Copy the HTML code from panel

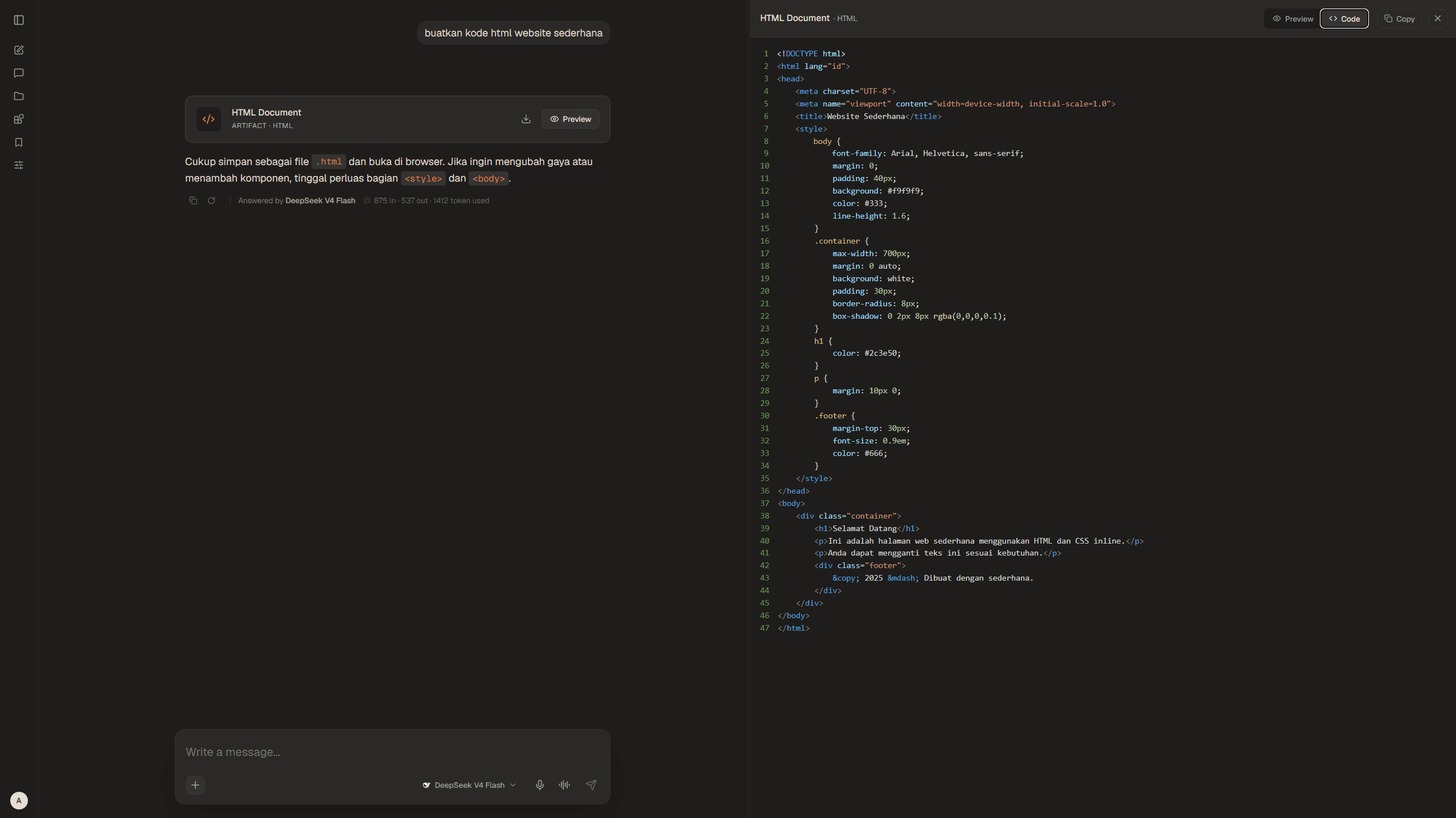coord(1400,19)
